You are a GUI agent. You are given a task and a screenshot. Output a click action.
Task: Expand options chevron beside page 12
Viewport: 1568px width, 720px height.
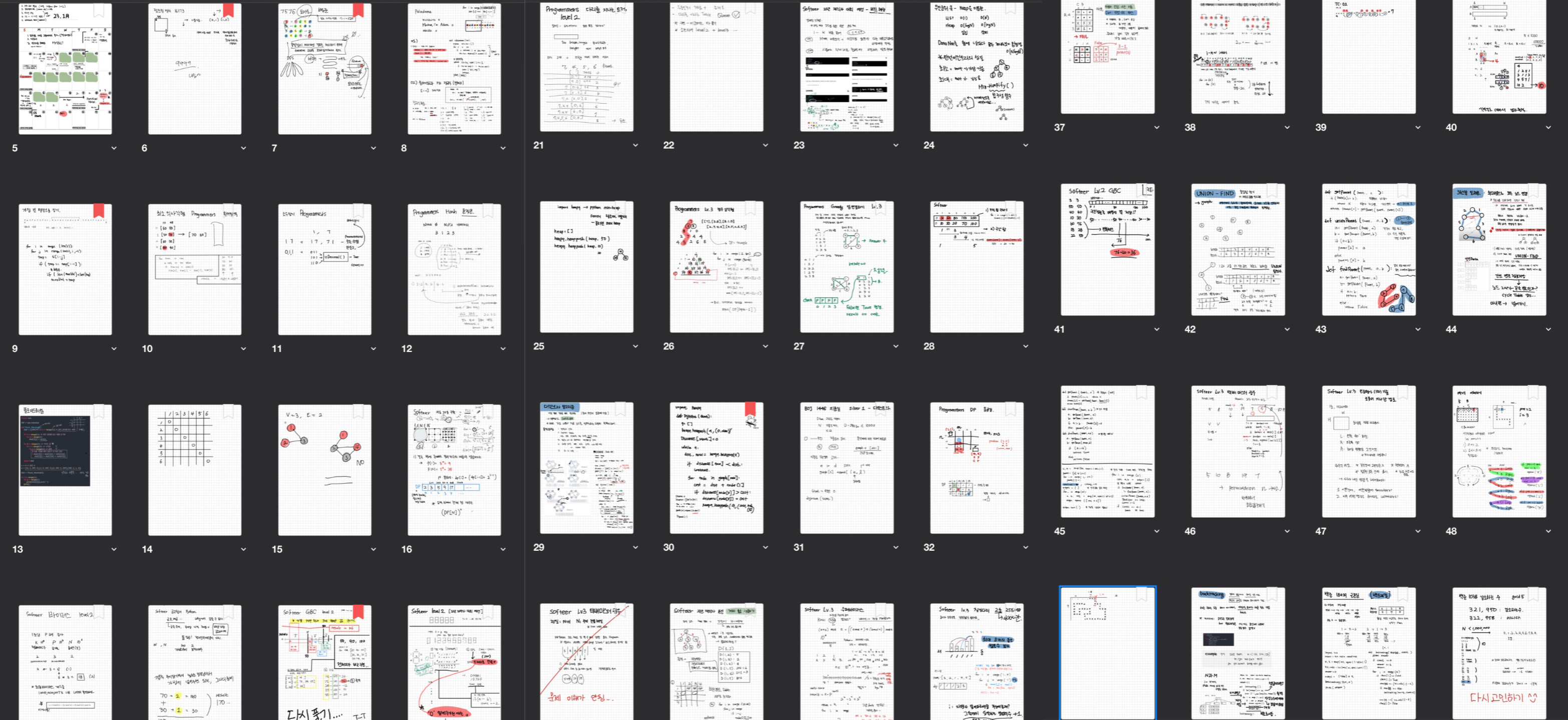[x=503, y=349]
